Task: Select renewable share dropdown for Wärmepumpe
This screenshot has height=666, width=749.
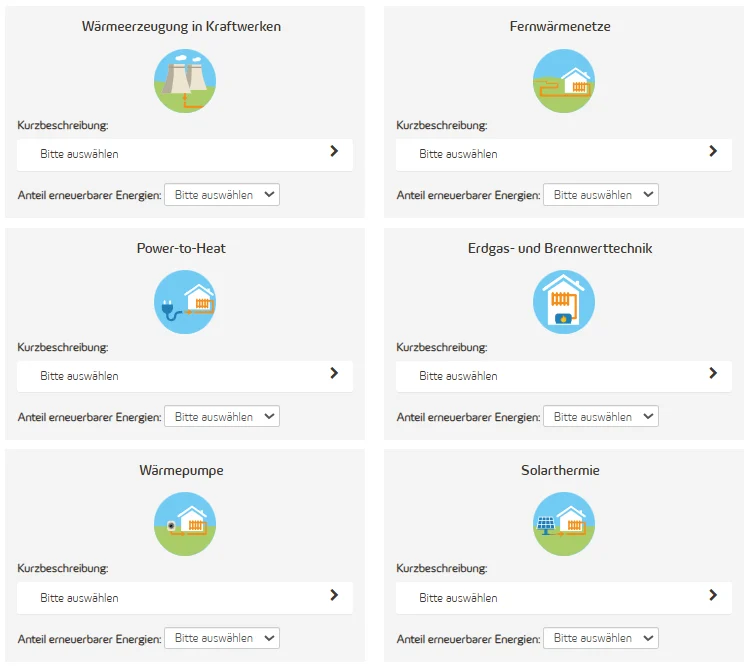Action: click(x=222, y=638)
